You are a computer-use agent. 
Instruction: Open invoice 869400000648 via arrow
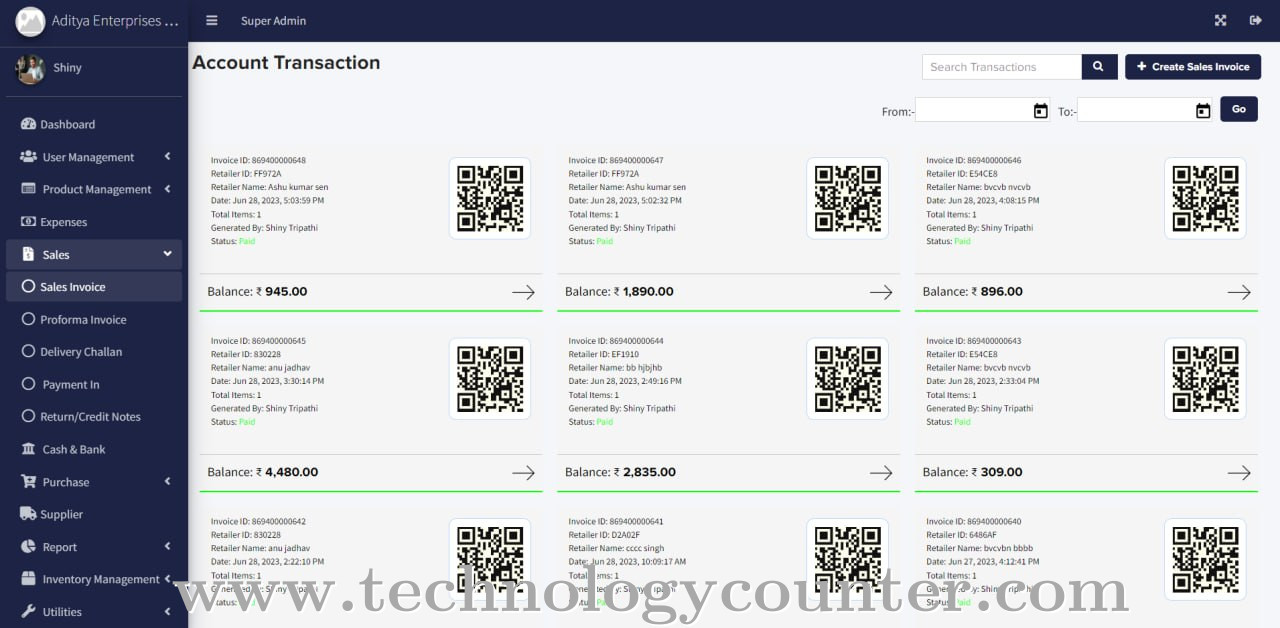(523, 292)
